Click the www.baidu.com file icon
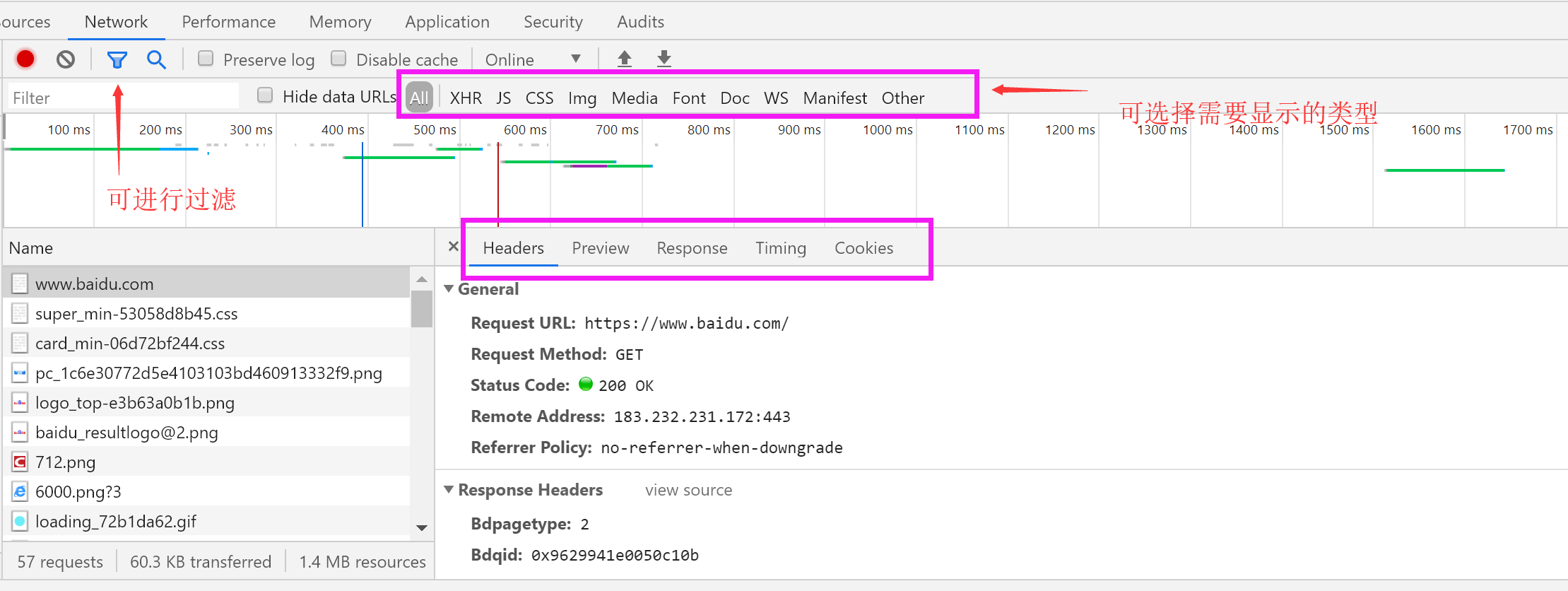 pyautogui.click(x=20, y=284)
